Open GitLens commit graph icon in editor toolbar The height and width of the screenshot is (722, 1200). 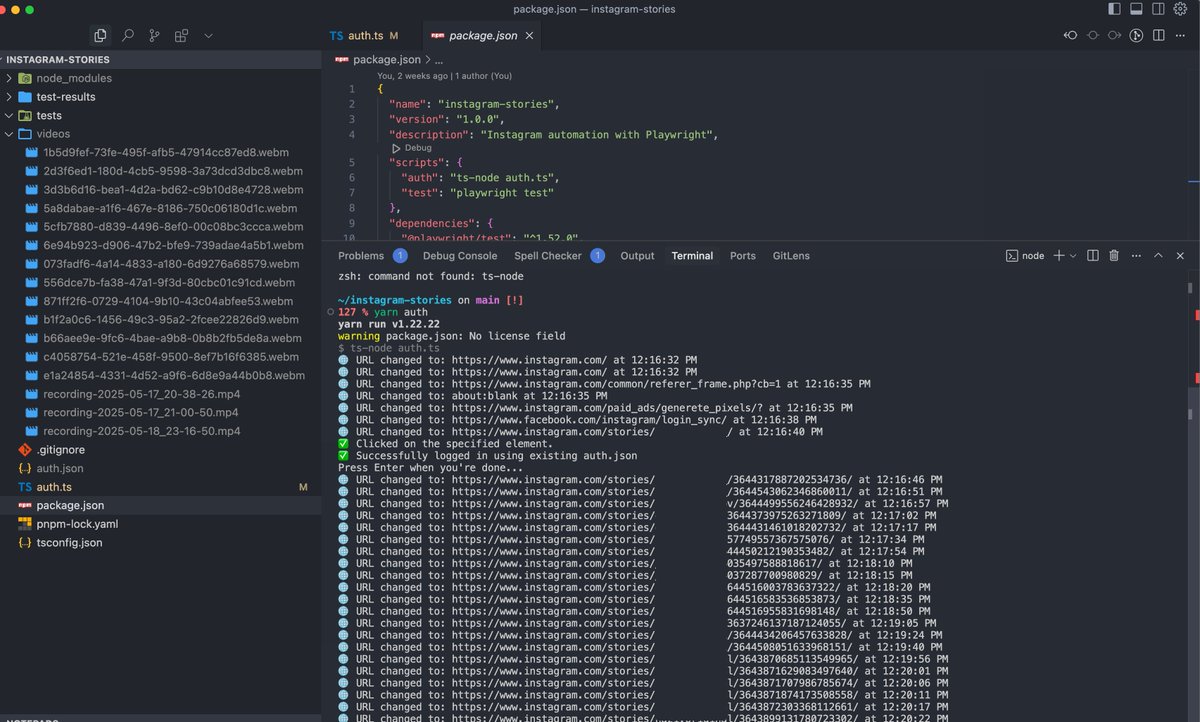(1136, 35)
